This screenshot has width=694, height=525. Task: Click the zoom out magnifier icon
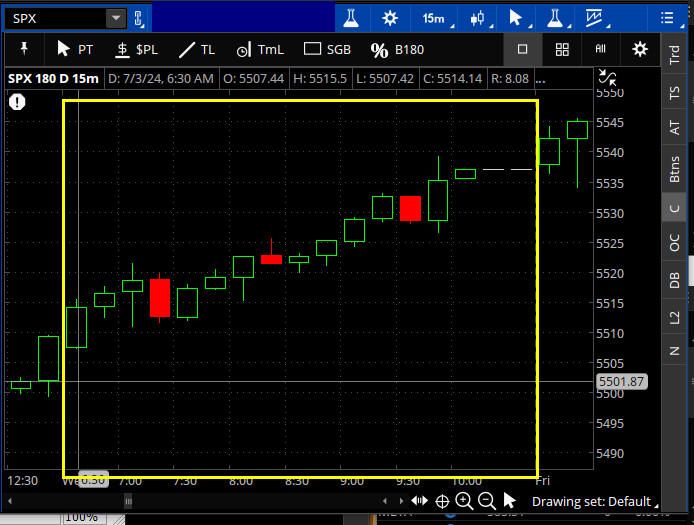[x=486, y=501]
